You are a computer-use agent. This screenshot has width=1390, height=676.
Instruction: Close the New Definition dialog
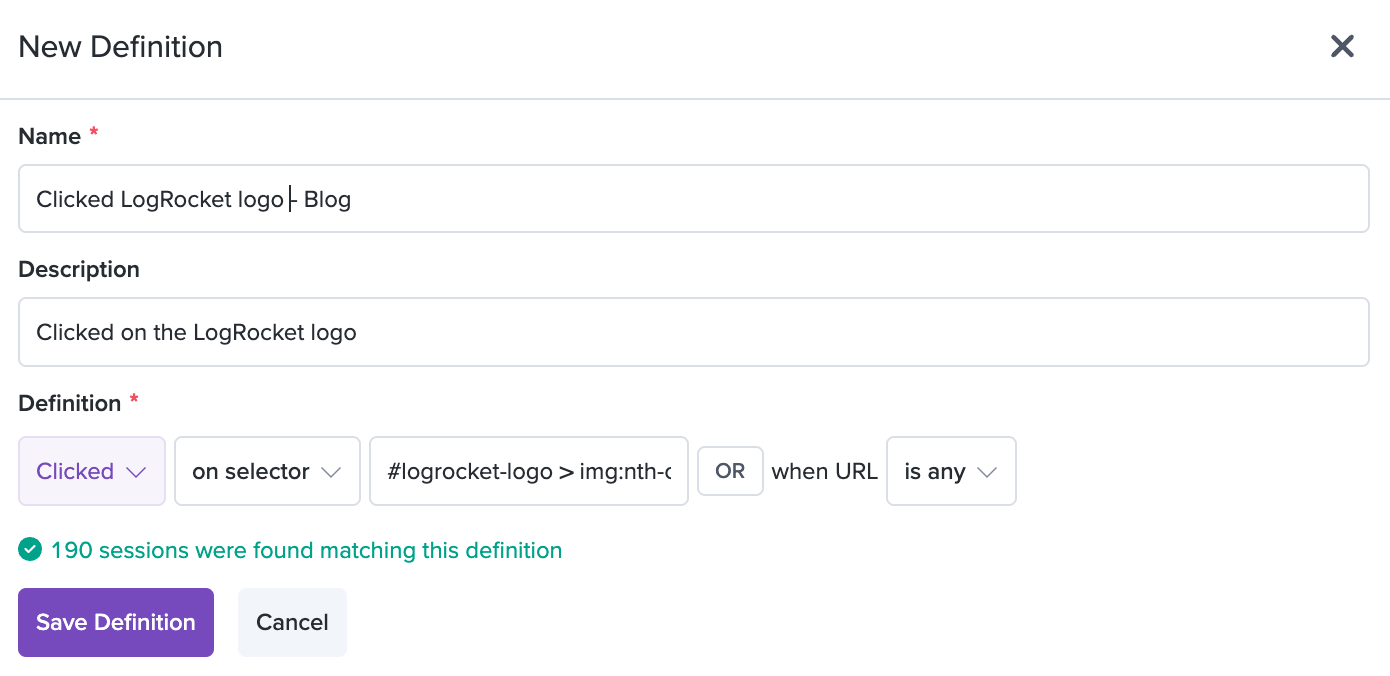point(1341,46)
